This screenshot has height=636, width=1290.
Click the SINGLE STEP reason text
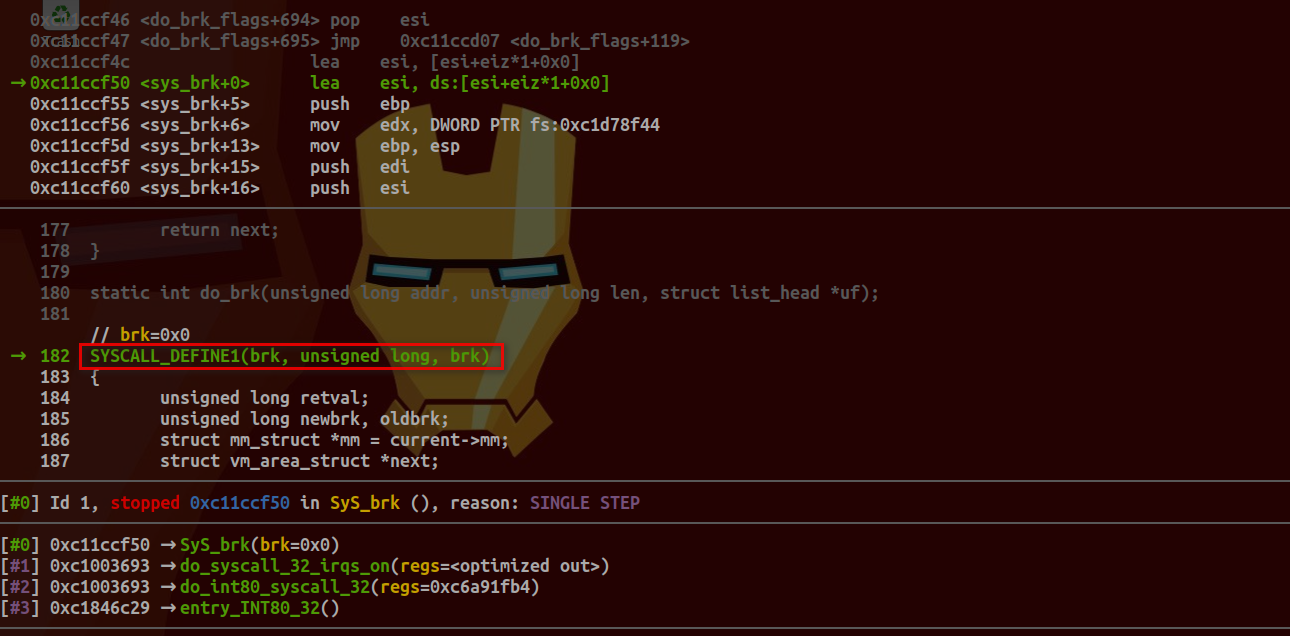(584, 503)
